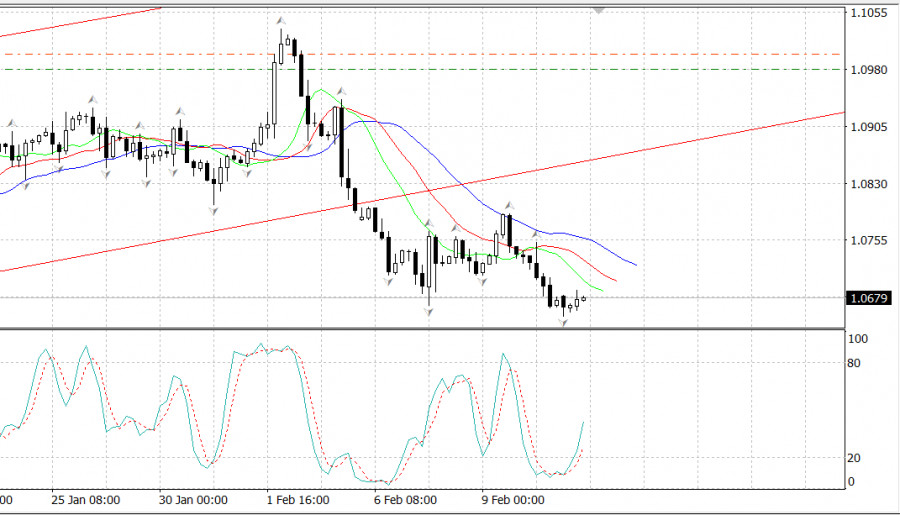Viewport: 900px width, 515px height.
Task: Click the 1.0830 price scale label
Action: tap(869, 184)
